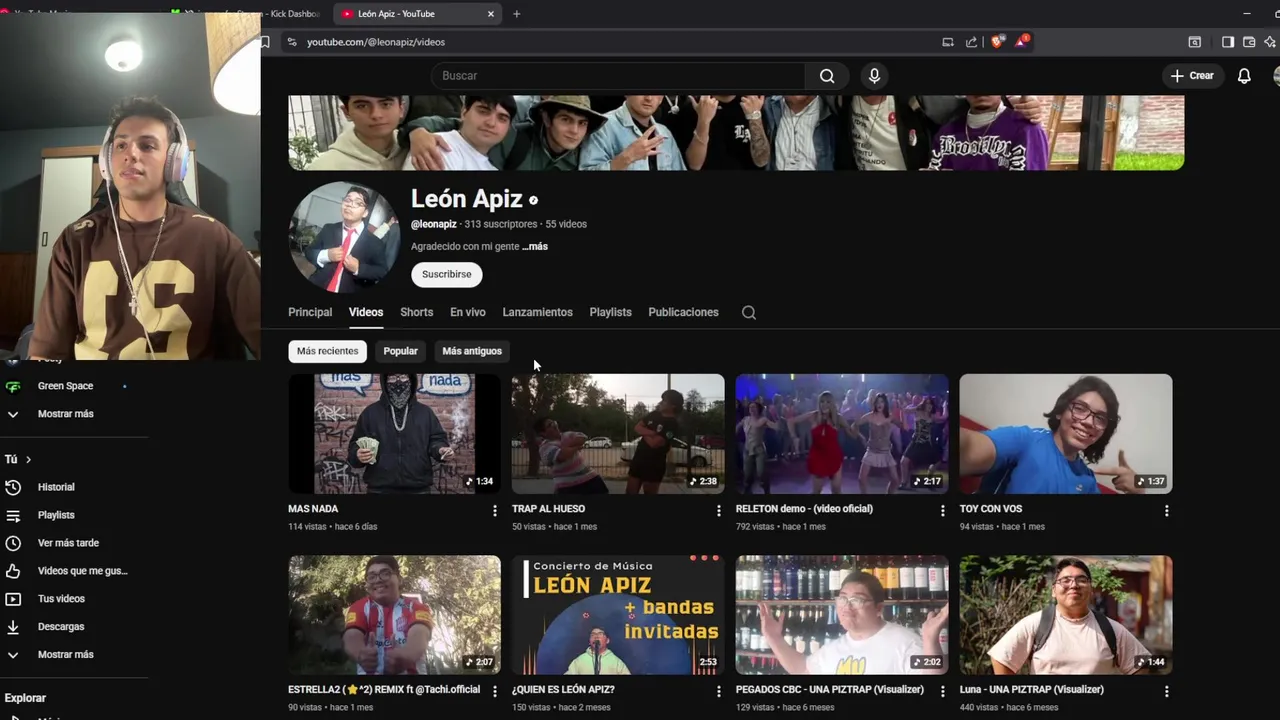Open Historial in sidebar
1280x720 pixels.
[x=56, y=487]
